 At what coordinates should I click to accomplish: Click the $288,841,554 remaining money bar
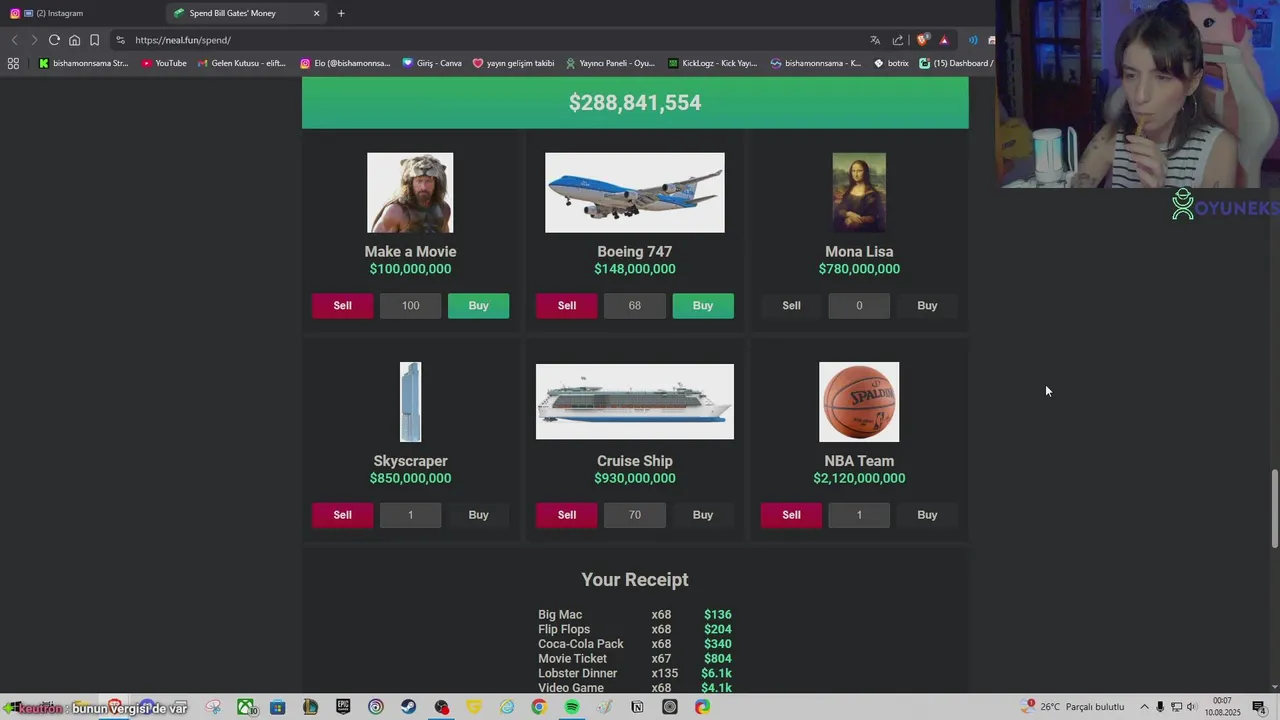(x=635, y=102)
